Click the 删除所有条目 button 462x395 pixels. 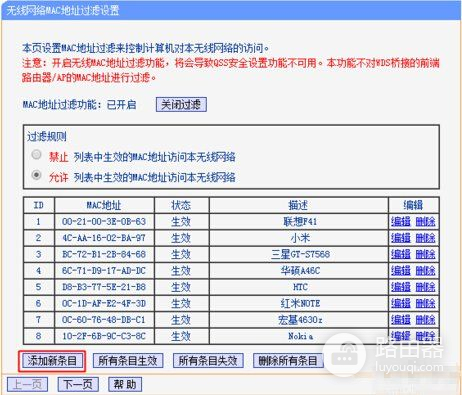[x=288, y=361]
